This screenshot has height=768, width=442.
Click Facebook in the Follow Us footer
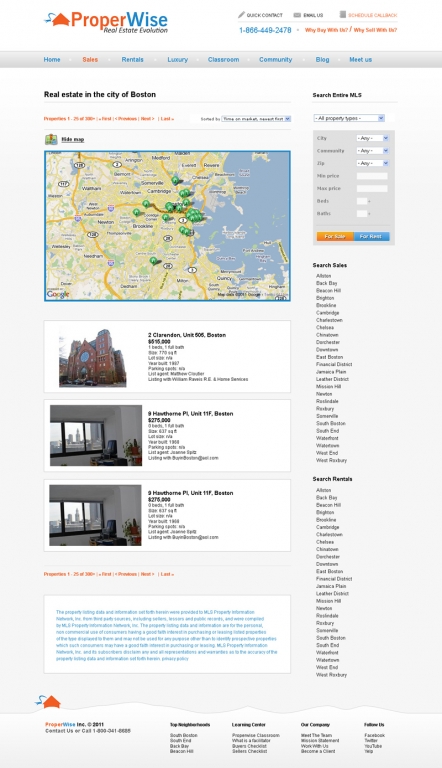[x=374, y=735]
